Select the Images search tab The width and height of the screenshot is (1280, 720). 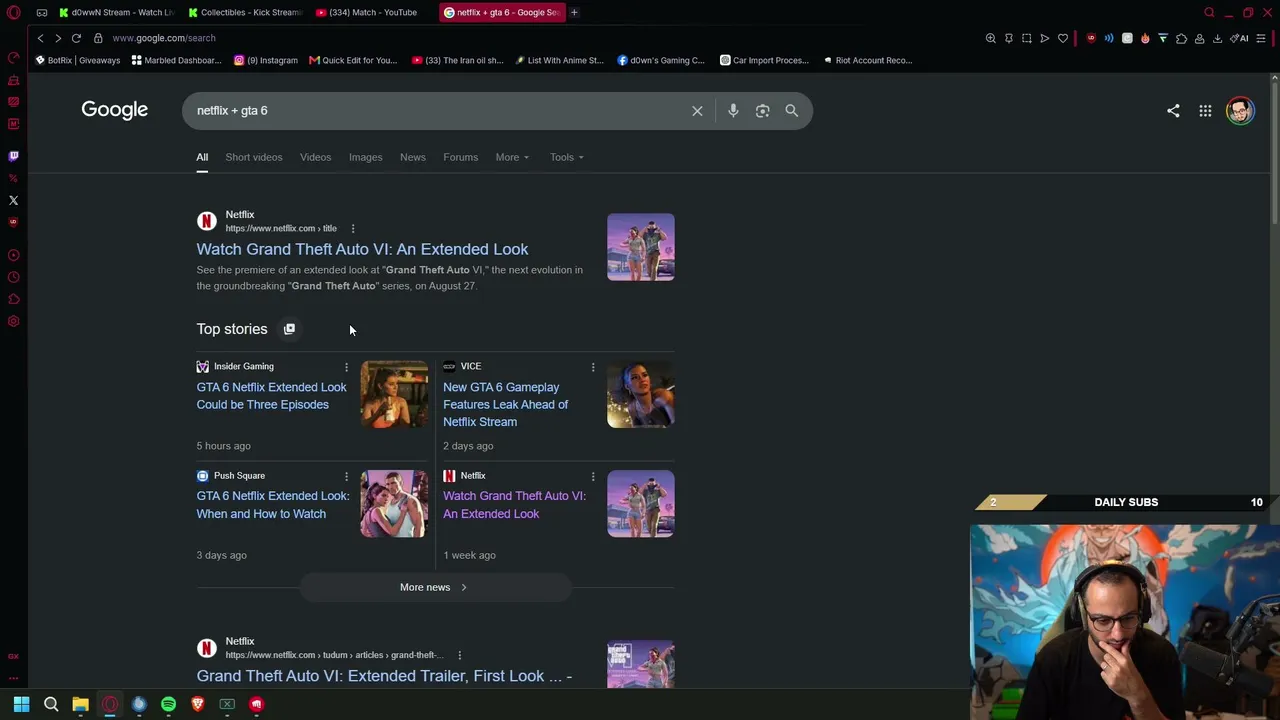click(365, 157)
